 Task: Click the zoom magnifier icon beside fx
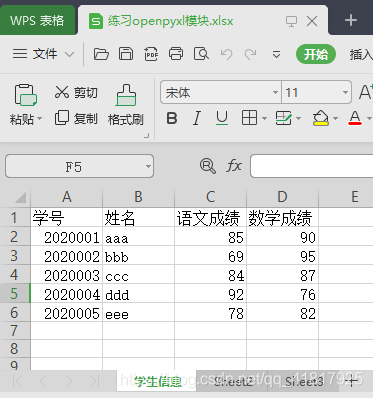coord(208,166)
